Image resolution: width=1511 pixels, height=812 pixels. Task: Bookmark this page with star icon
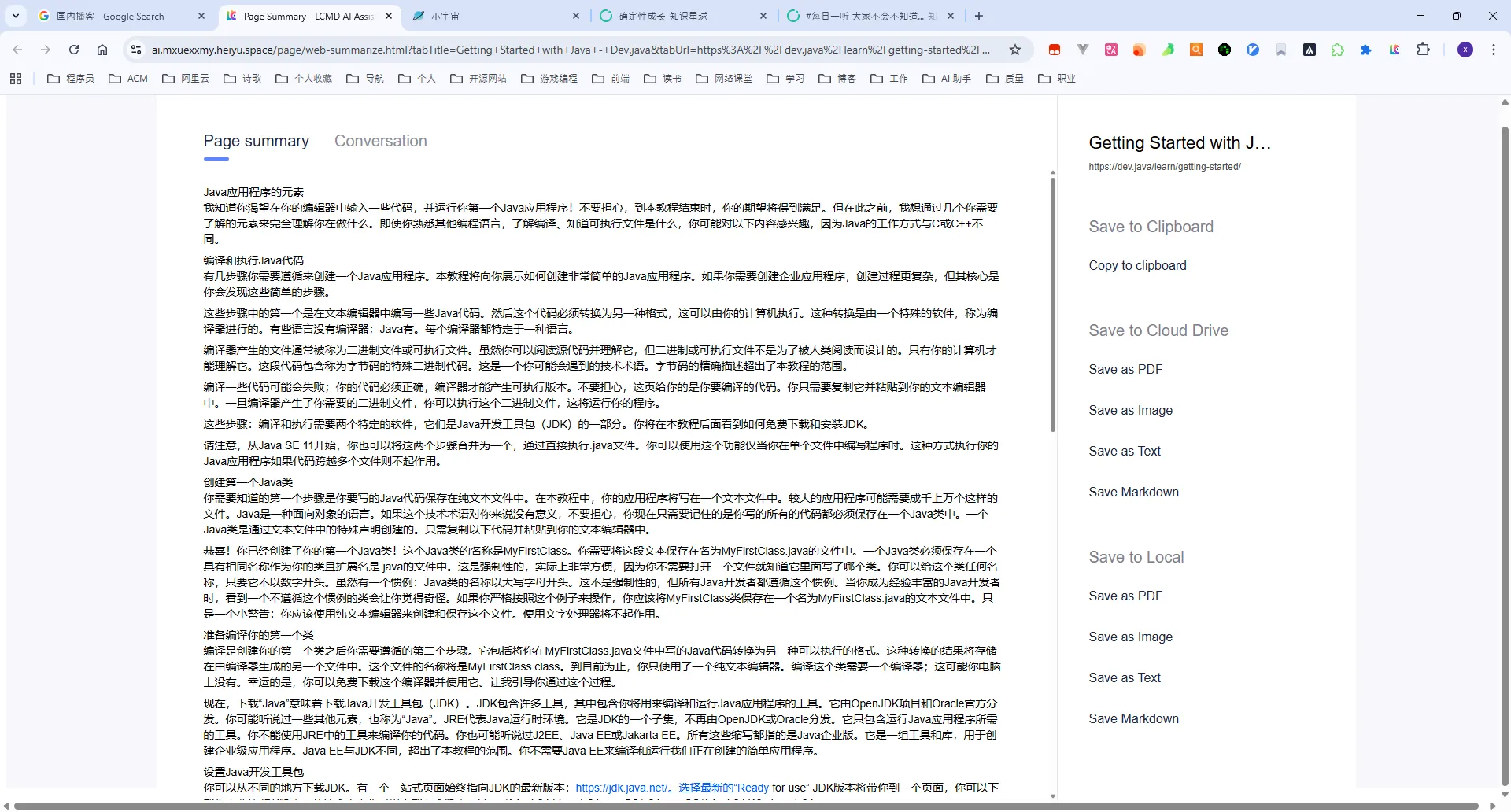(1015, 50)
